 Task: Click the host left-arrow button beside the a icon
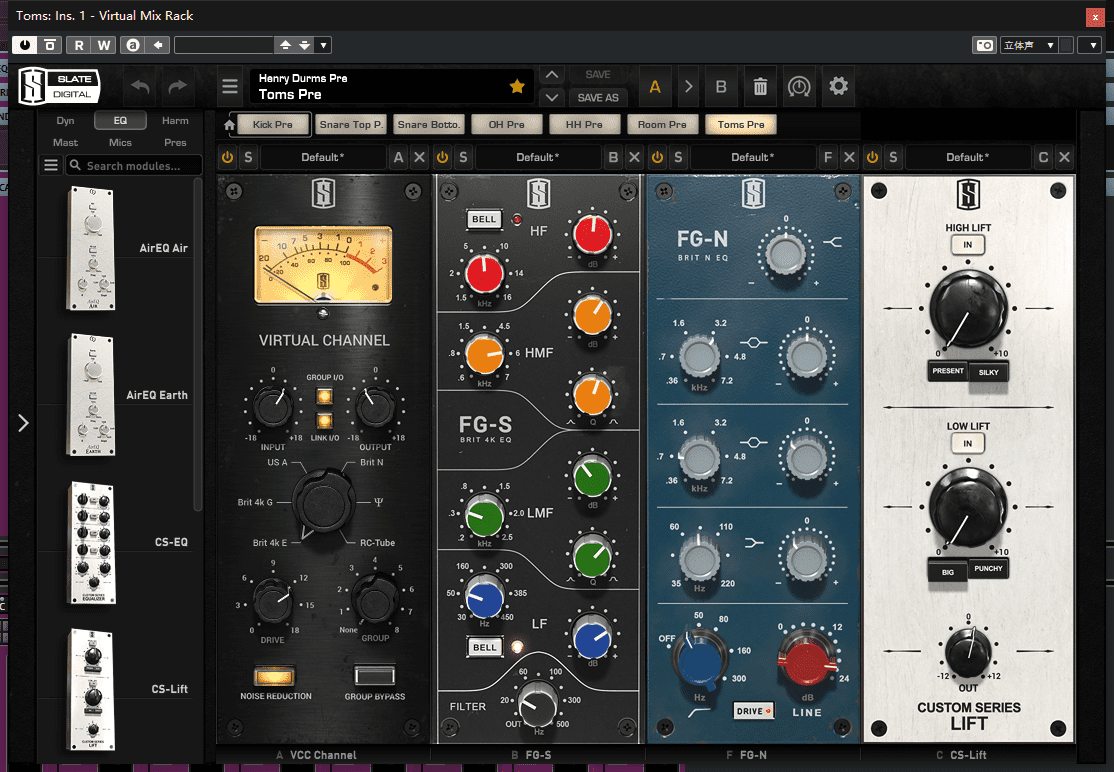tap(157, 45)
